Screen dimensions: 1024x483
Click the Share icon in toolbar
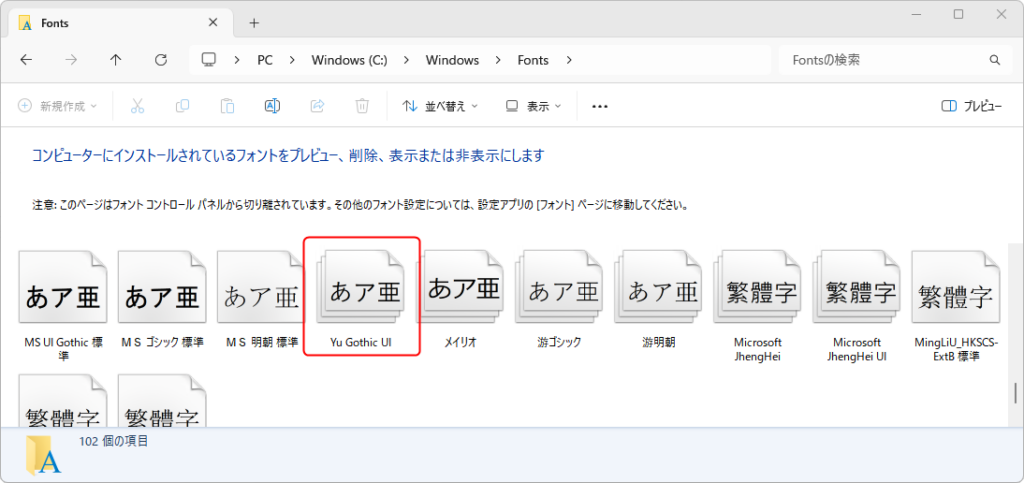[317, 106]
